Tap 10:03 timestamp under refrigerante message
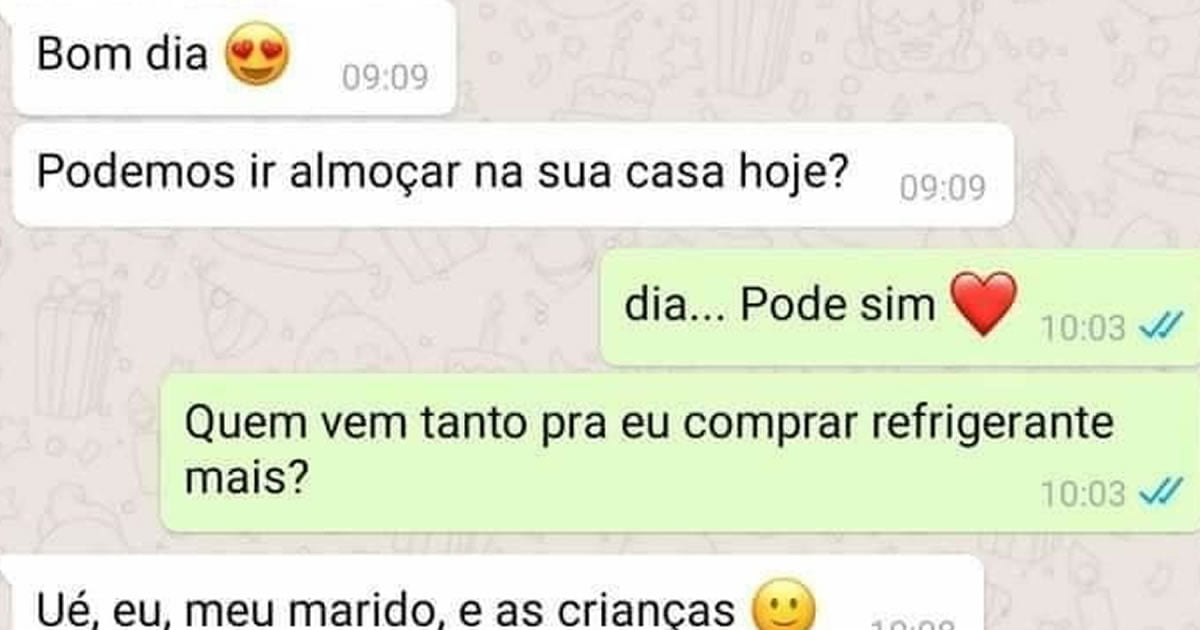Image resolution: width=1200 pixels, height=630 pixels. pos(1084,494)
